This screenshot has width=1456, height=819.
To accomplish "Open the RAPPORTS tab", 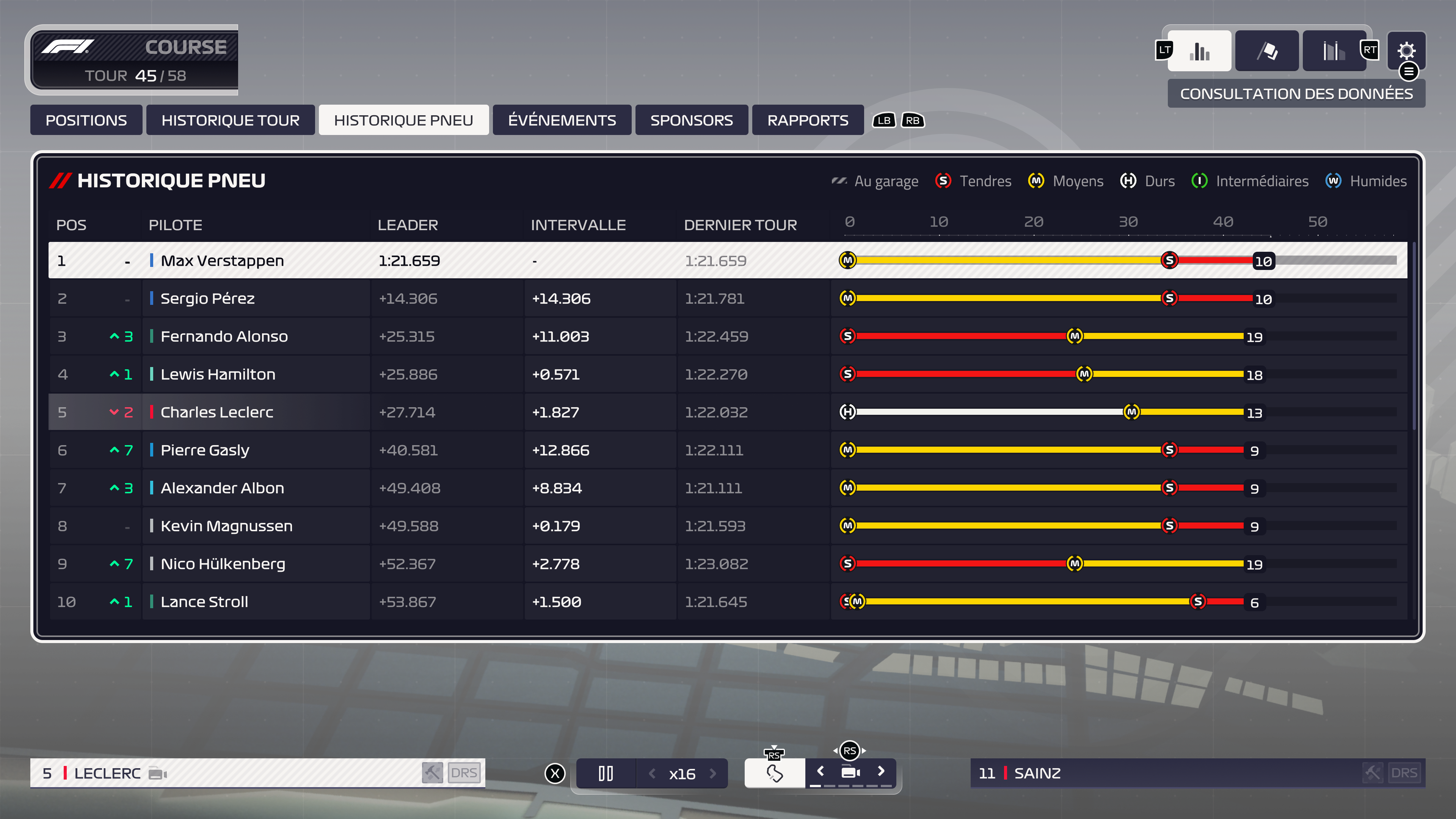I will point(807,120).
